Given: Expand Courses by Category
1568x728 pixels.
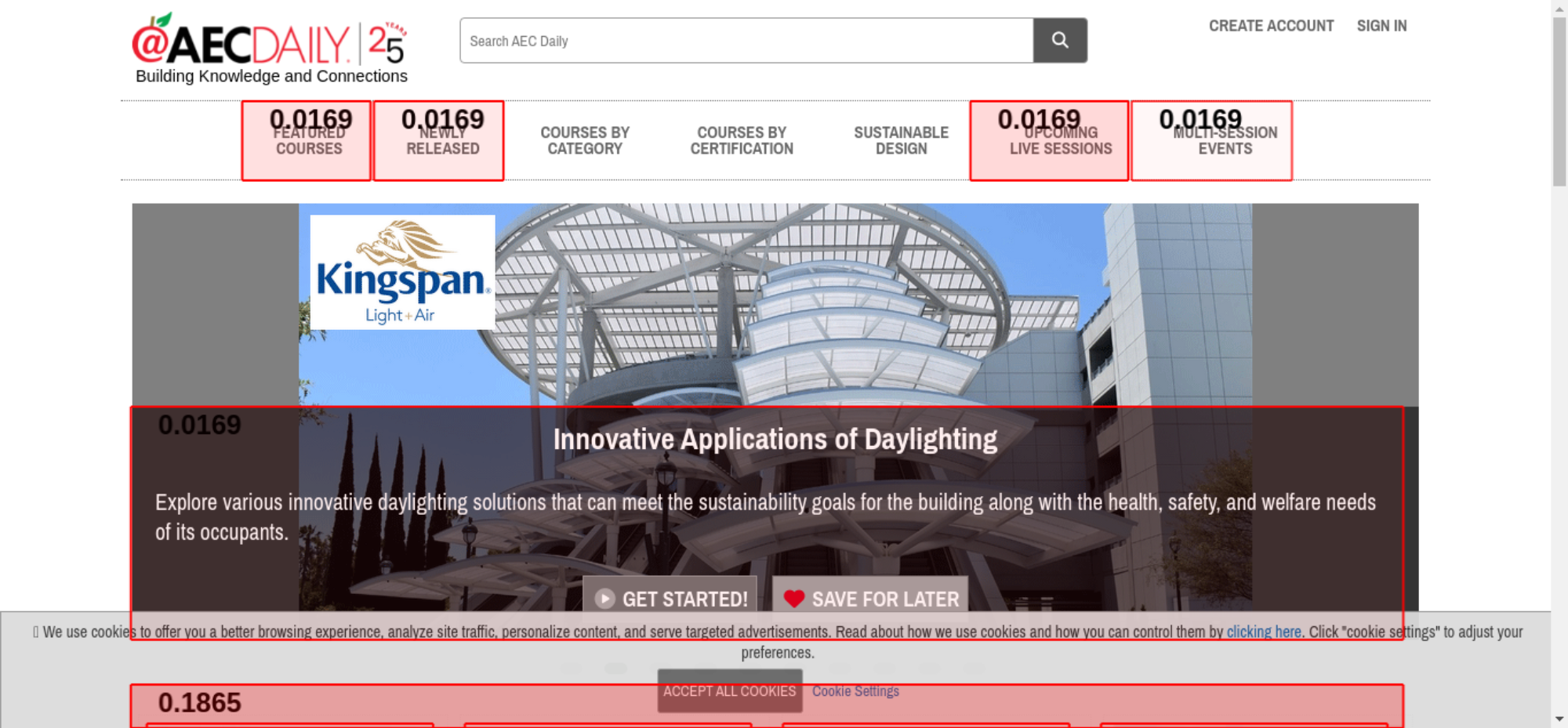Looking at the screenshot, I should tap(584, 141).
